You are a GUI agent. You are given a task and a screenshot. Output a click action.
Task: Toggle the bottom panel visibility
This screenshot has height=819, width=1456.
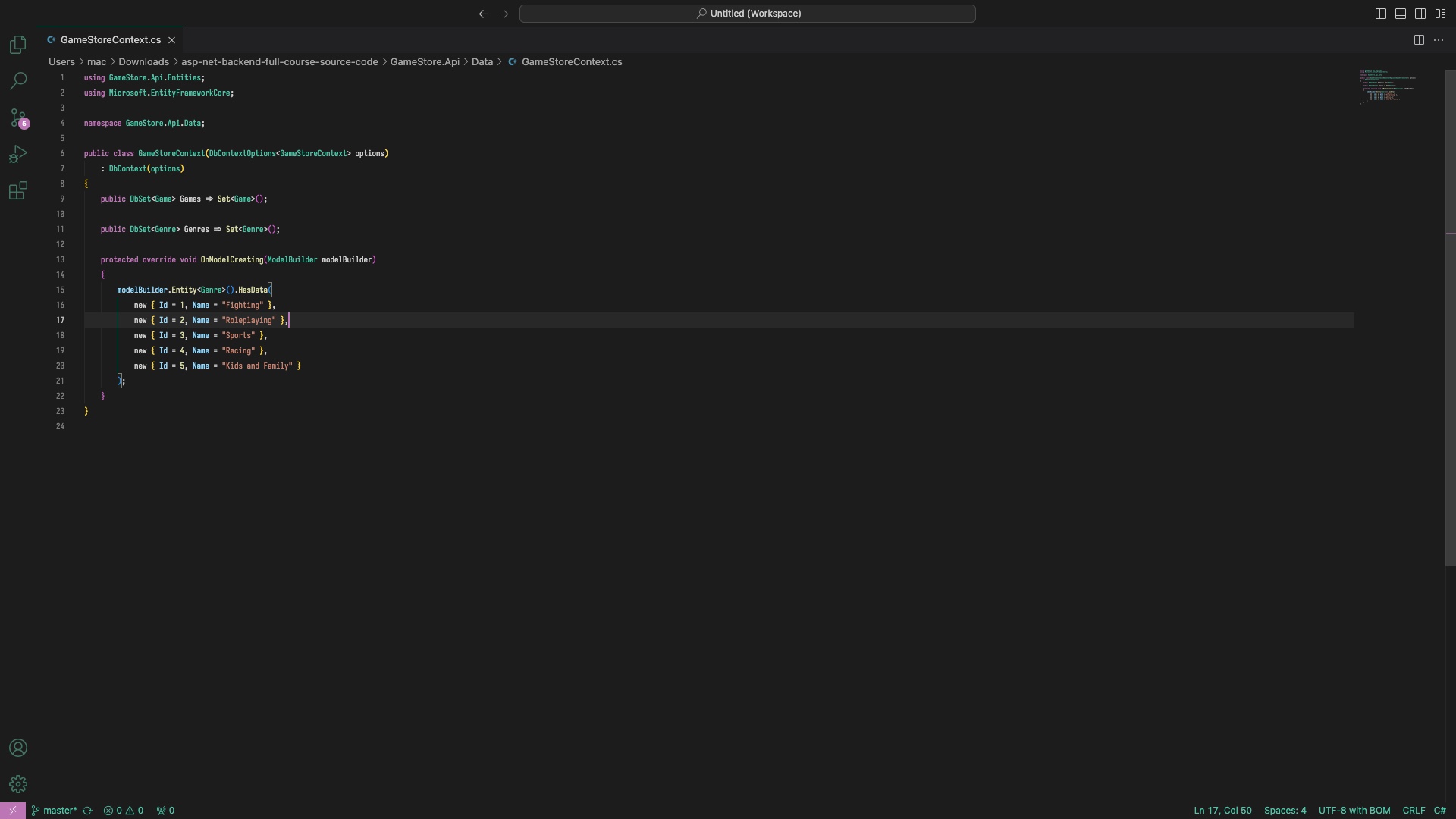(x=1401, y=14)
